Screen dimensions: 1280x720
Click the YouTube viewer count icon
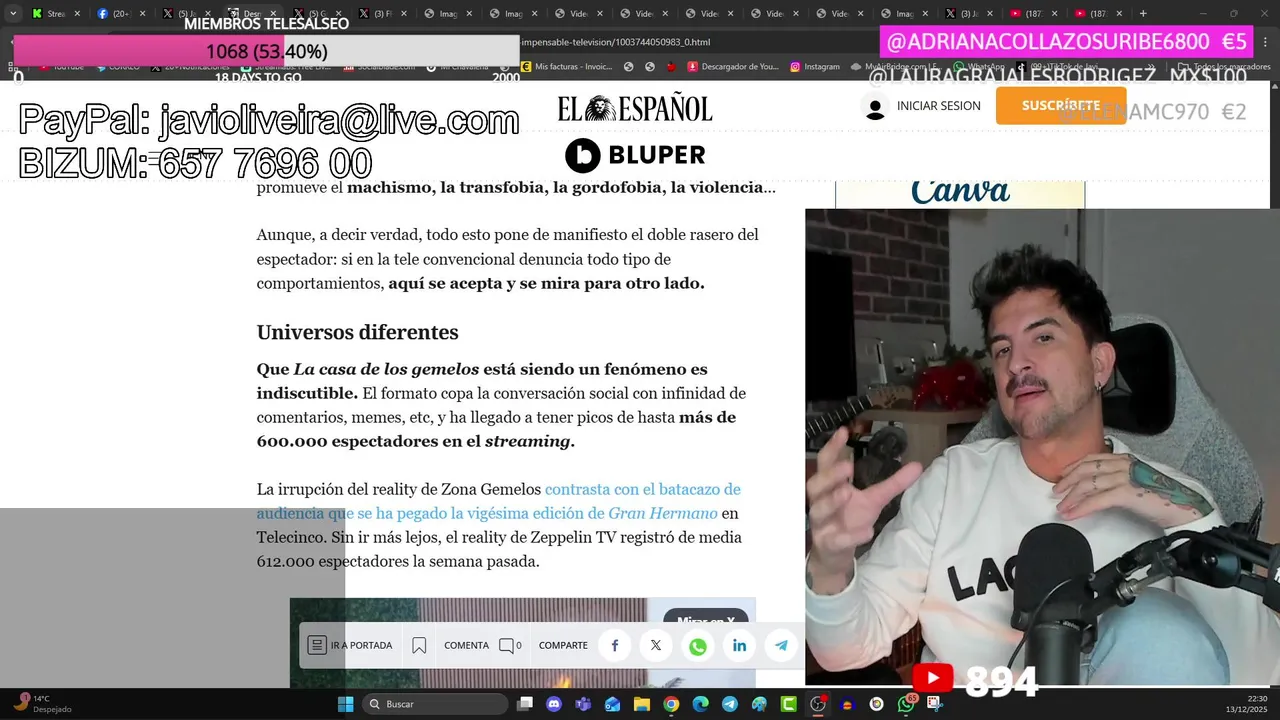pos(932,679)
